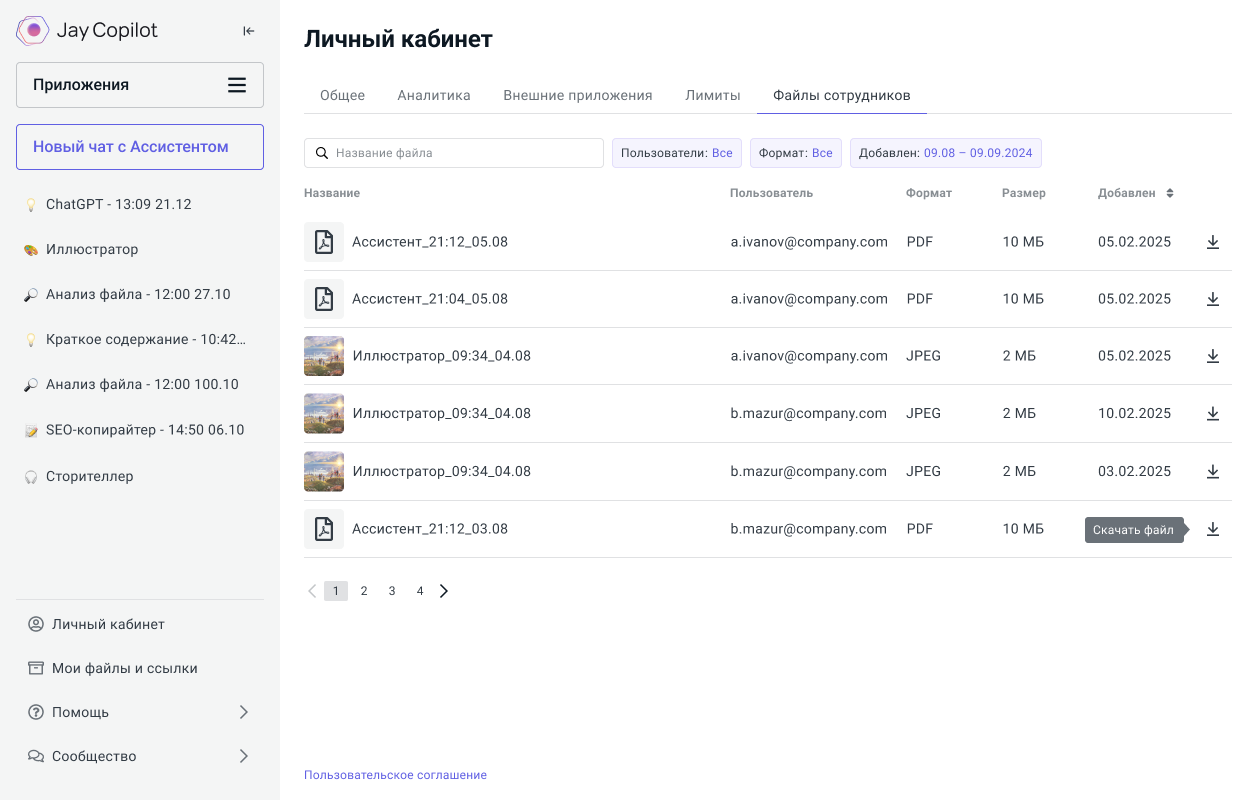The width and height of the screenshot is (1256, 800).
Task: Go to the next page arrow
Action: click(444, 591)
